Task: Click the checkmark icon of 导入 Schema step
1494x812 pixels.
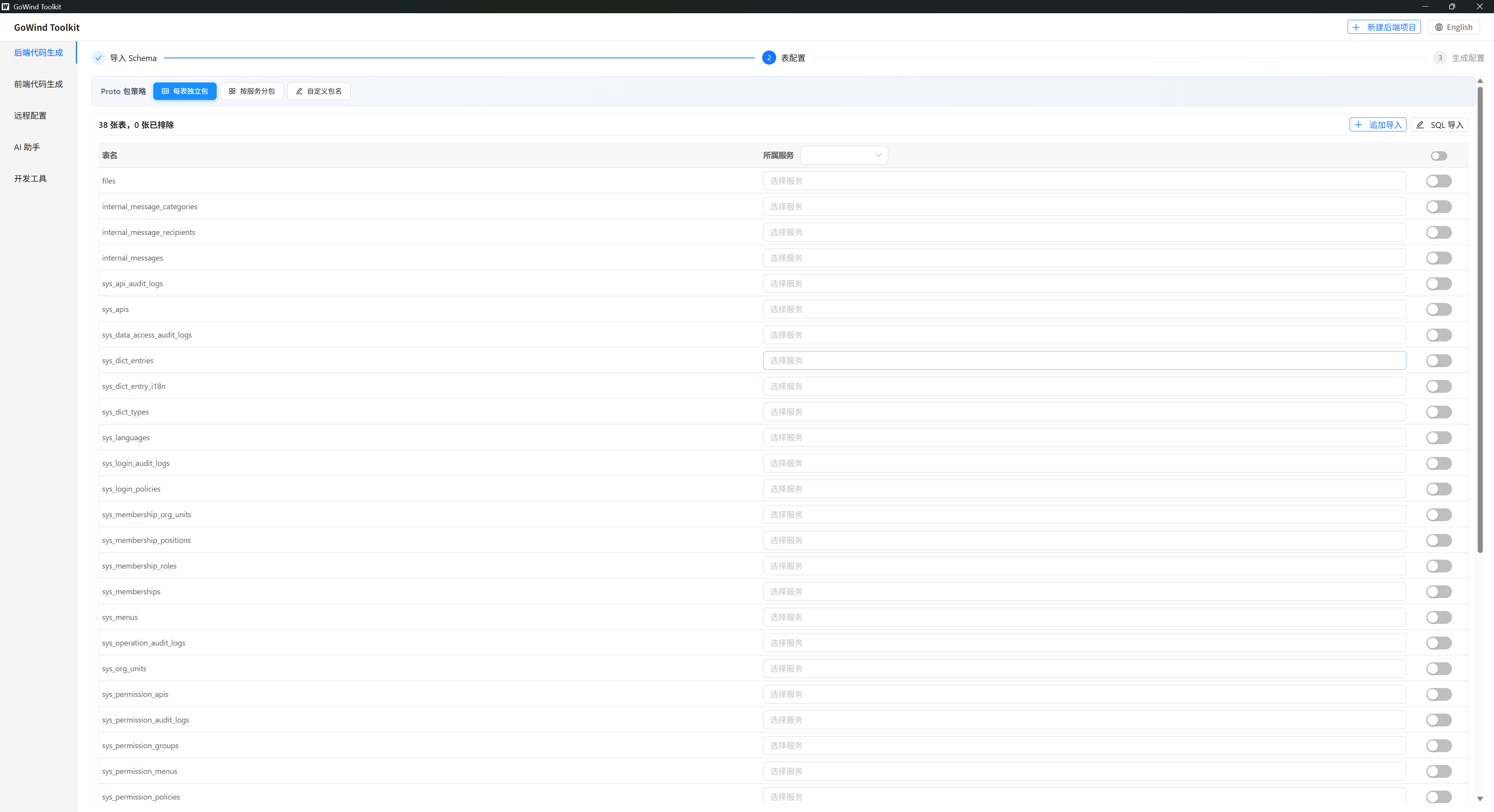Action: [x=98, y=58]
